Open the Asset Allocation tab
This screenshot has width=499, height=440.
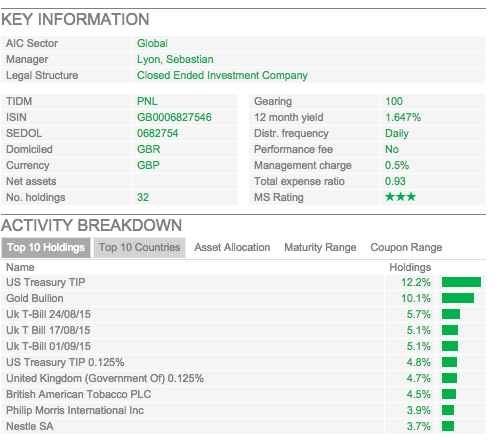(232, 247)
